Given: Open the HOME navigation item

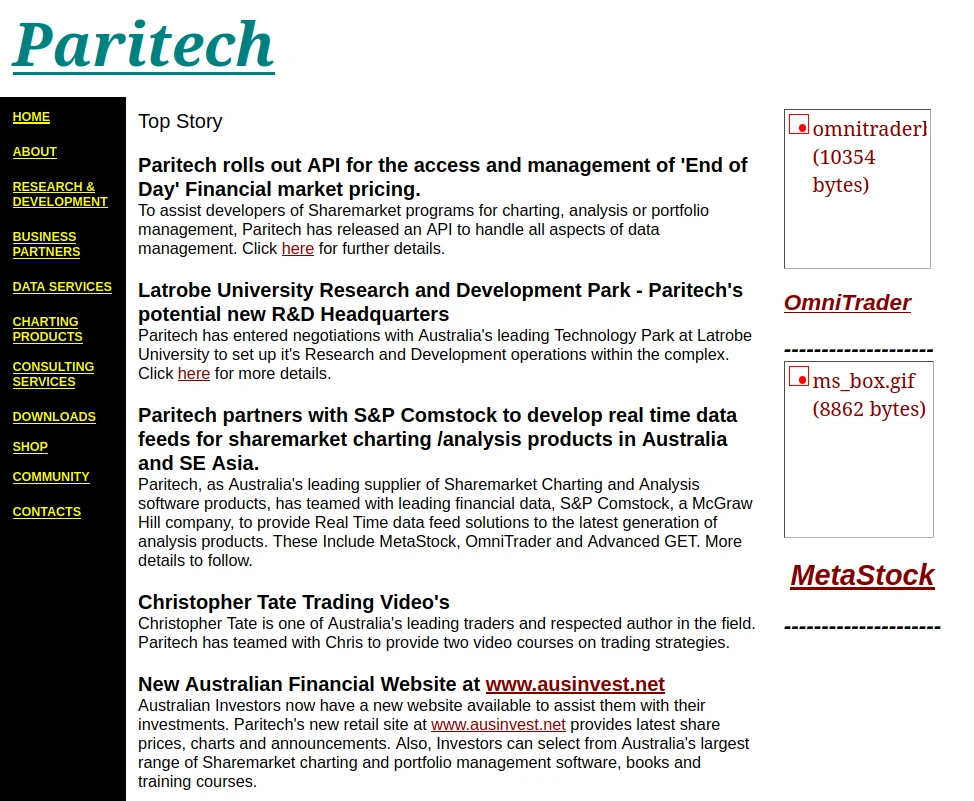Looking at the screenshot, I should click(30, 117).
